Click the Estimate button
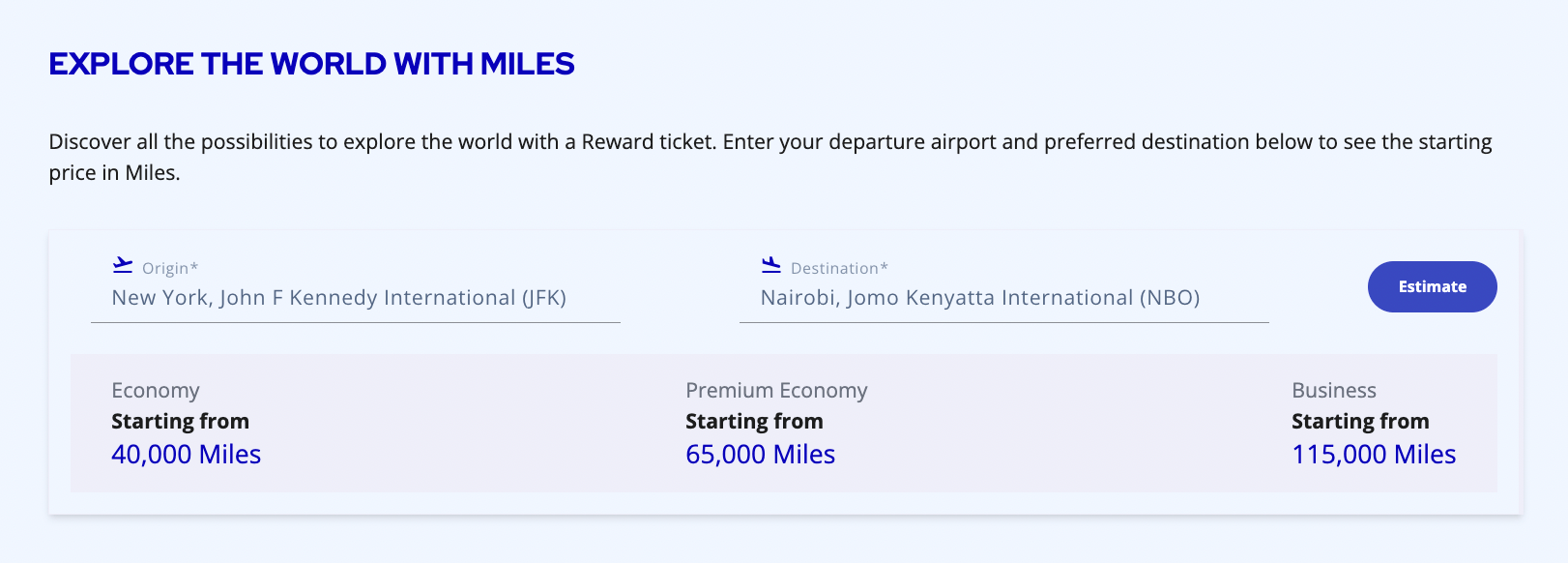 pyautogui.click(x=1432, y=286)
